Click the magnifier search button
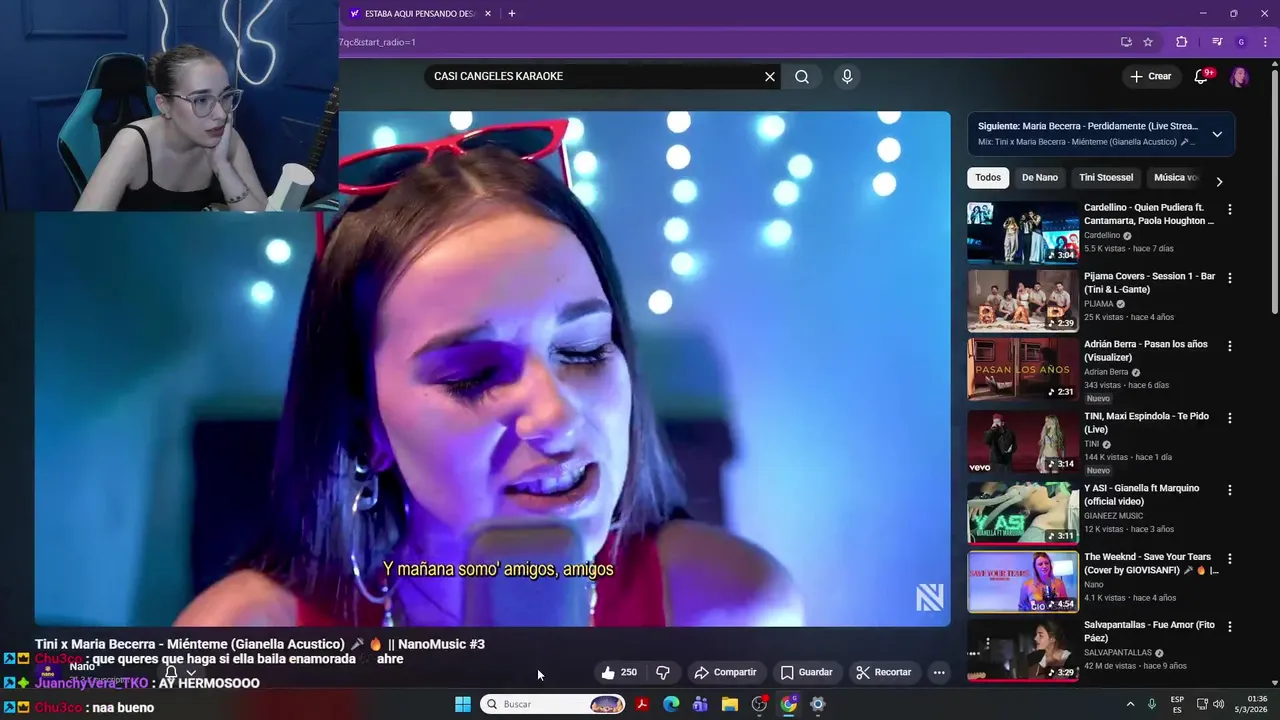The width and height of the screenshot is (1280, 720). (x=802, y=77)
